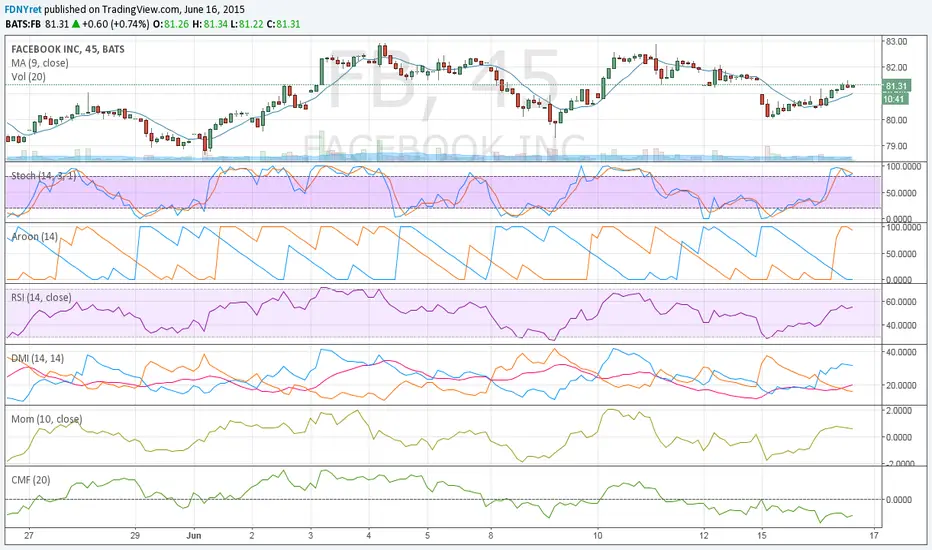Select the RSI (14, close) indicator label
The image size is (932, 550).
coord(41,297)
